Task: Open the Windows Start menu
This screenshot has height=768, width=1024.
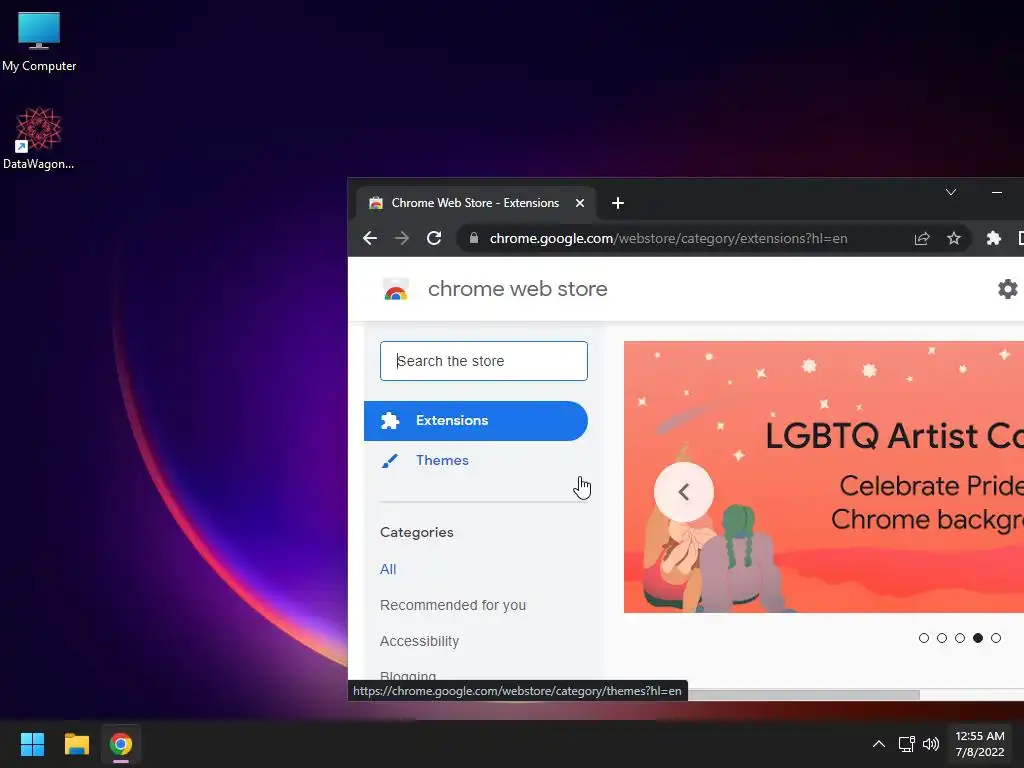Action: [32, 744]
